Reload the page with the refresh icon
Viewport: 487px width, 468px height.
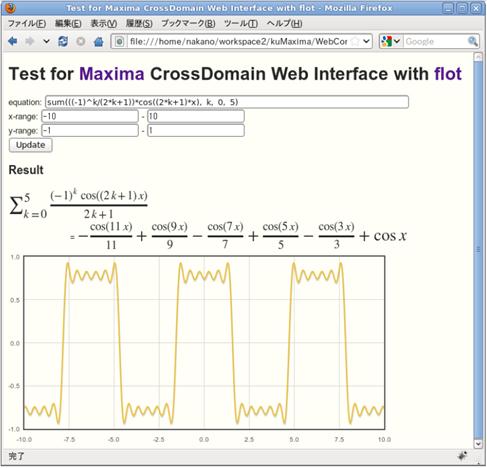coord(63,41)
